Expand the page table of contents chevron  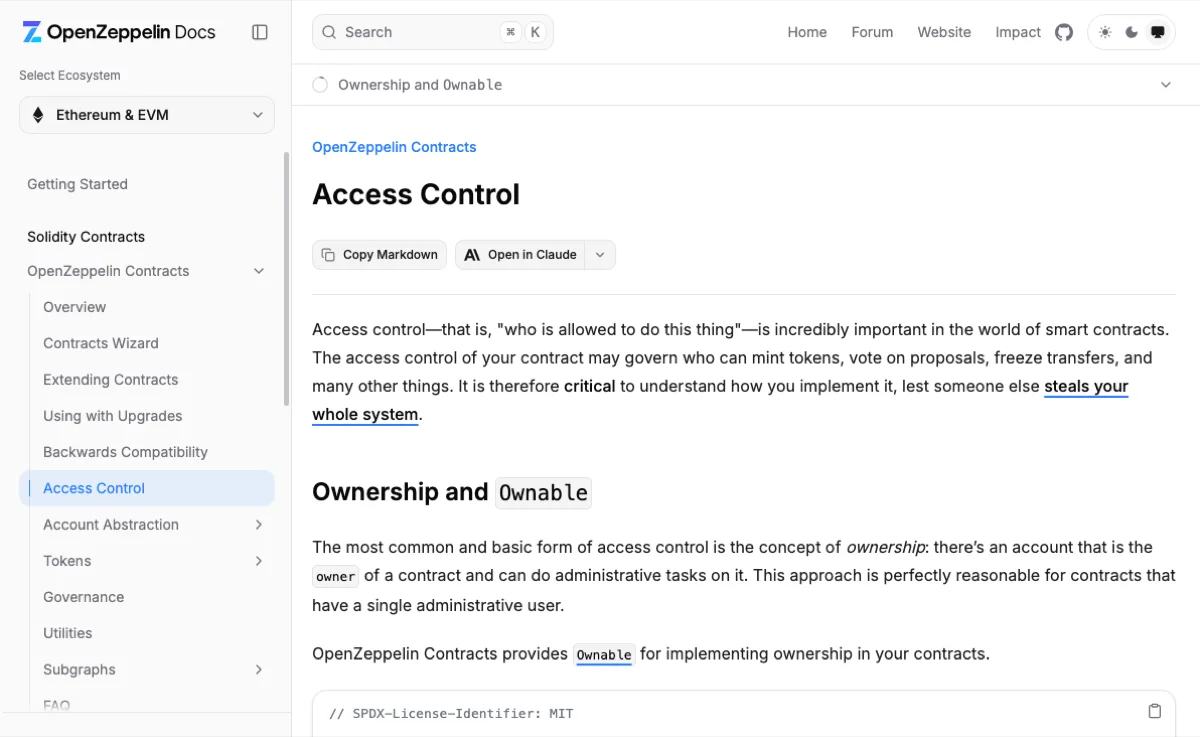1166,85
